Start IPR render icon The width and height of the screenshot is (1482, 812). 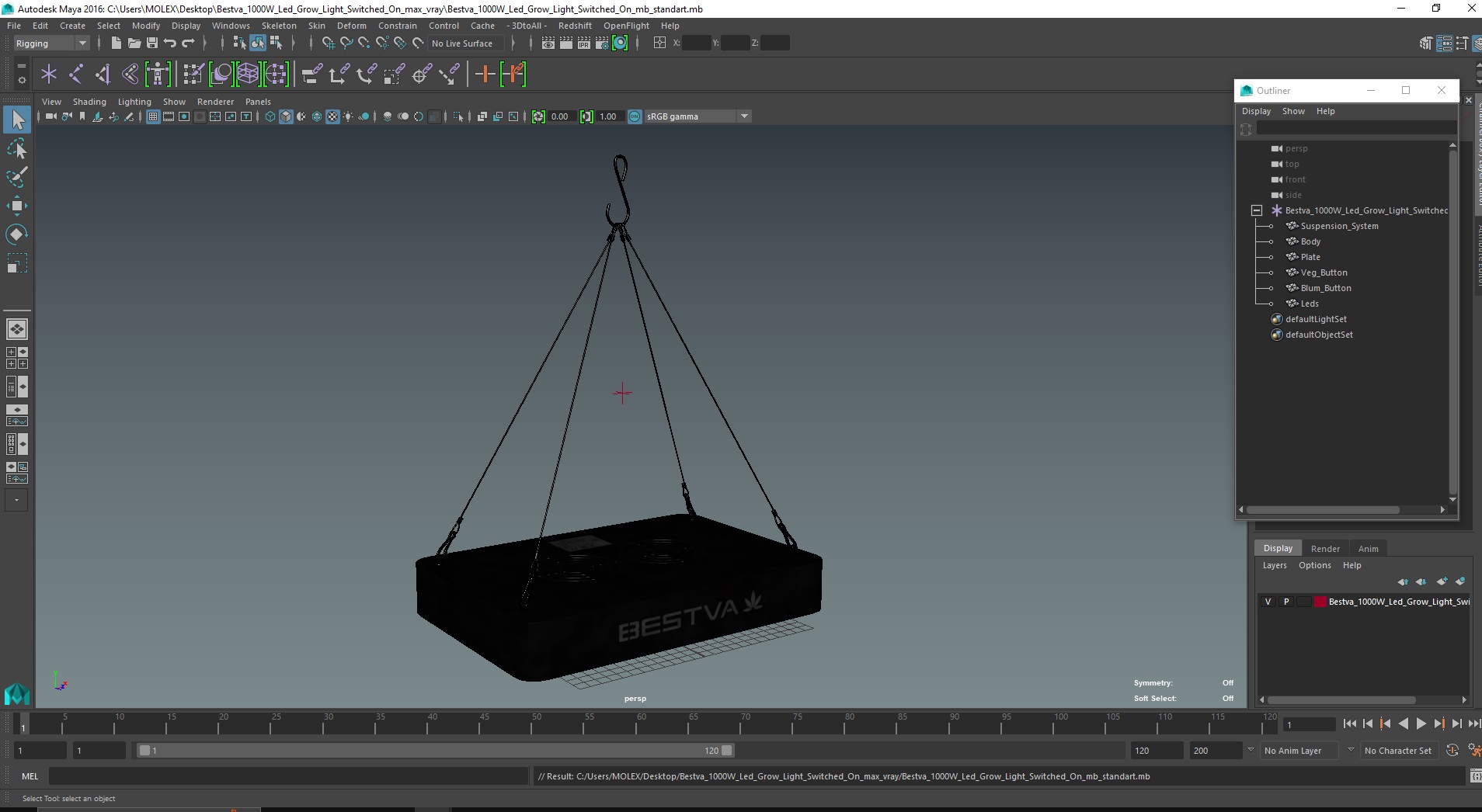pyautogui.click(x=584, y=43)
